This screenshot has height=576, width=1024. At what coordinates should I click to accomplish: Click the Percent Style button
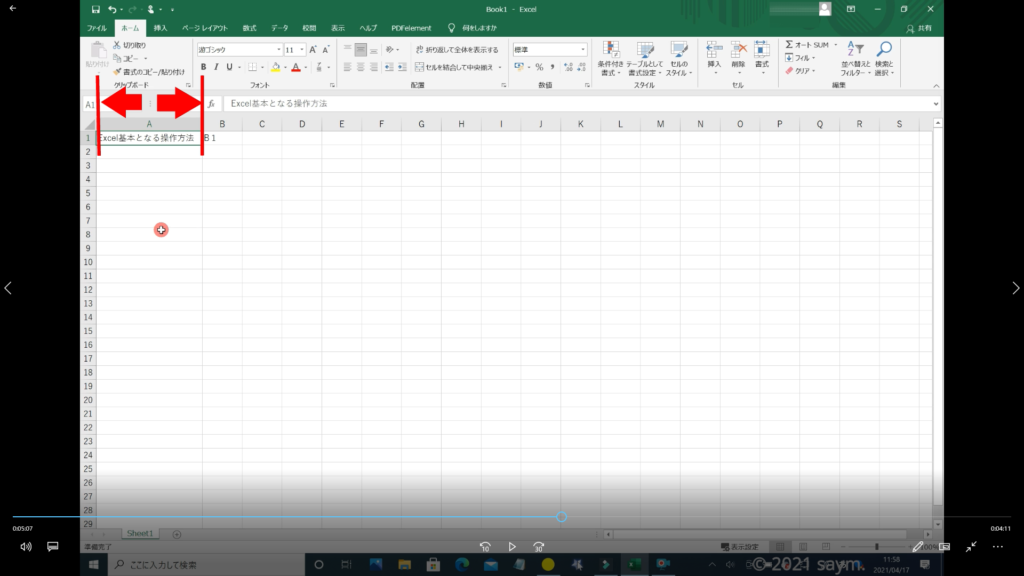[539, 67]
